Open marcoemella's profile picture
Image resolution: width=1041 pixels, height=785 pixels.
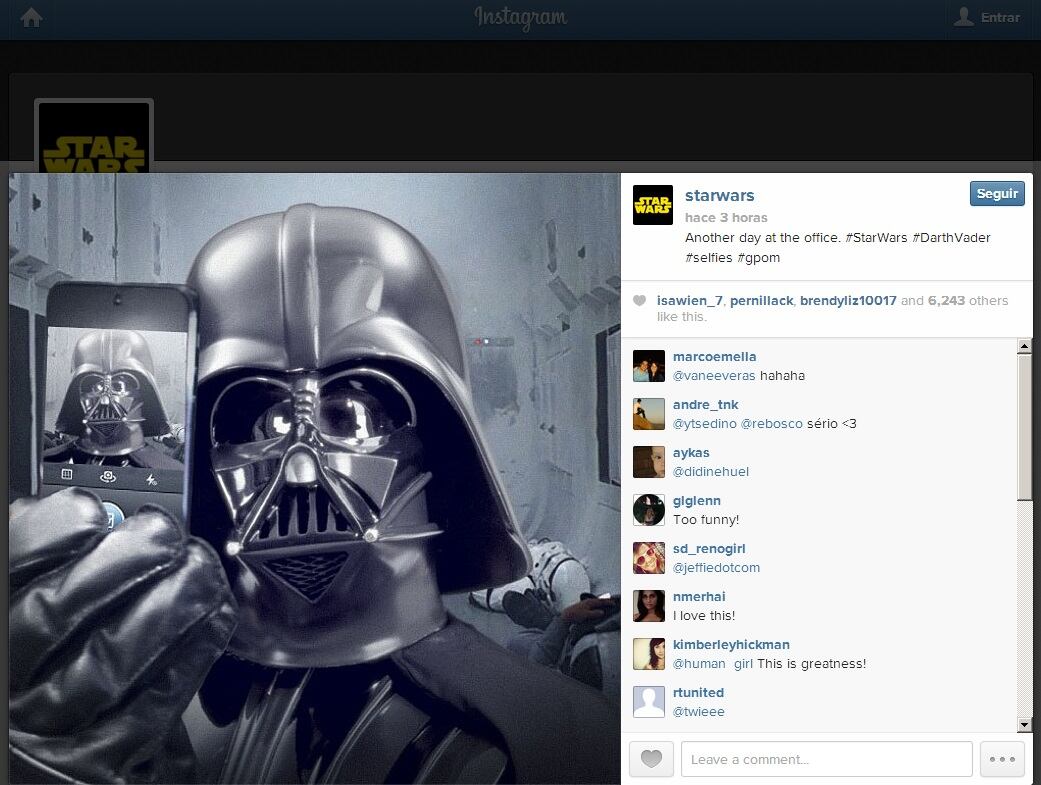point(649,366)
